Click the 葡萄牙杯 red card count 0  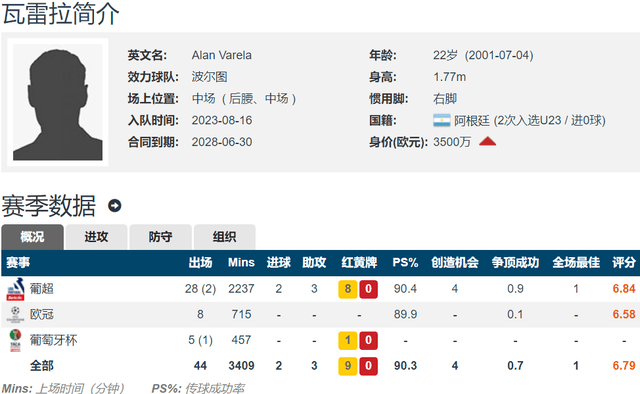(368, 340)
